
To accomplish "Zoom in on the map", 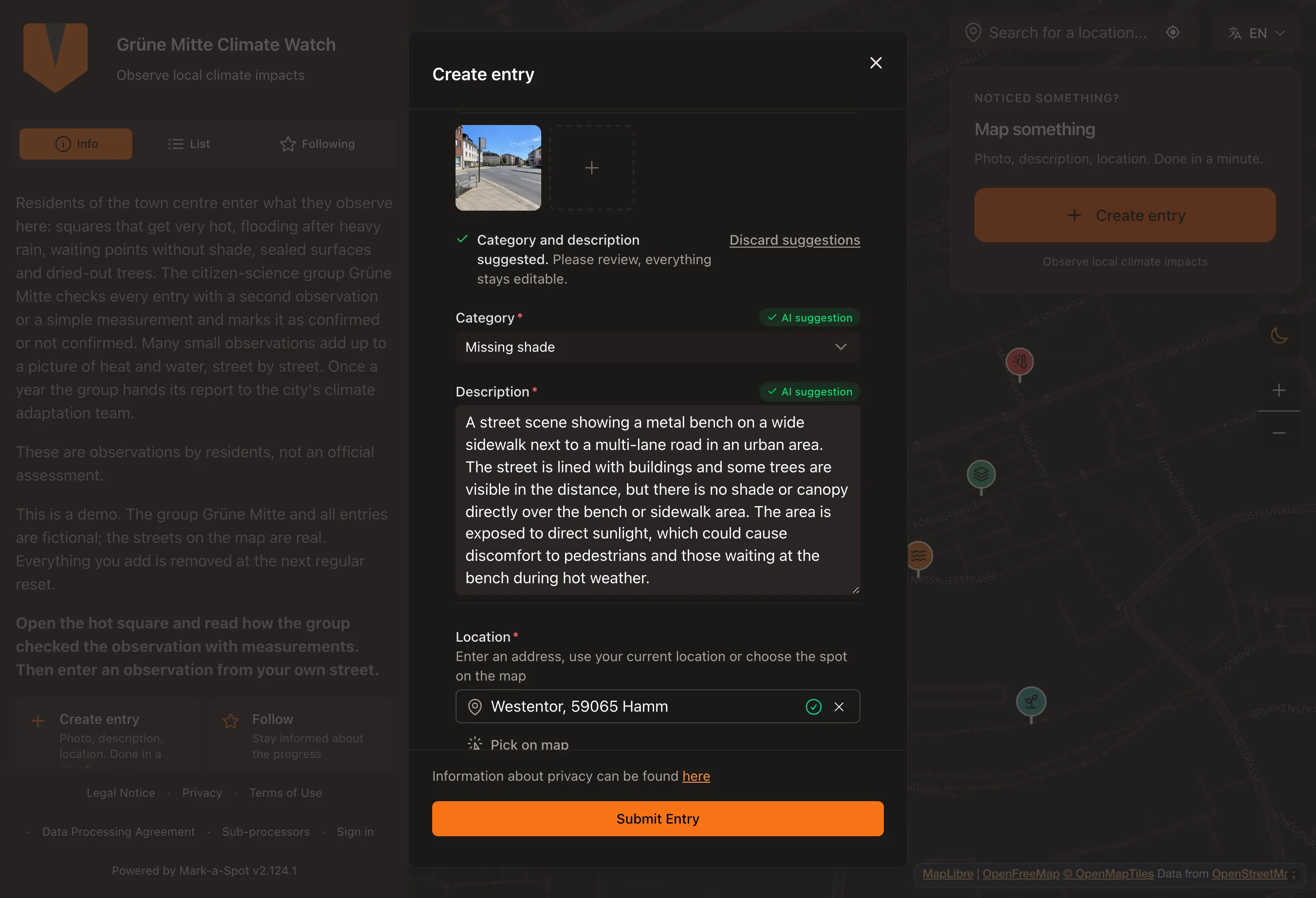I will tap(1279, 390).
